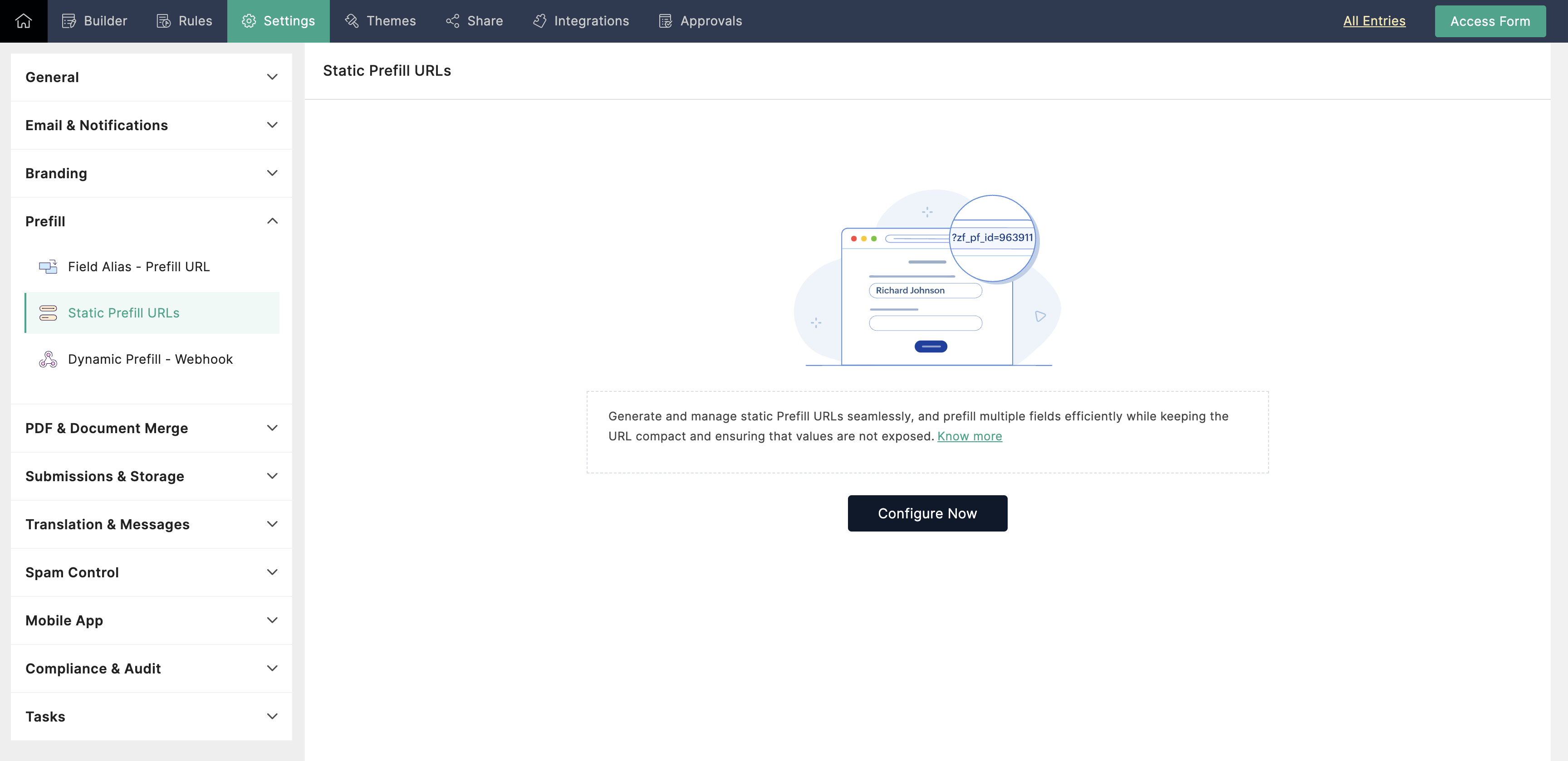Click the Home icon in the top bar
This screenshot has width=1568, height=761.
(23, 21)
